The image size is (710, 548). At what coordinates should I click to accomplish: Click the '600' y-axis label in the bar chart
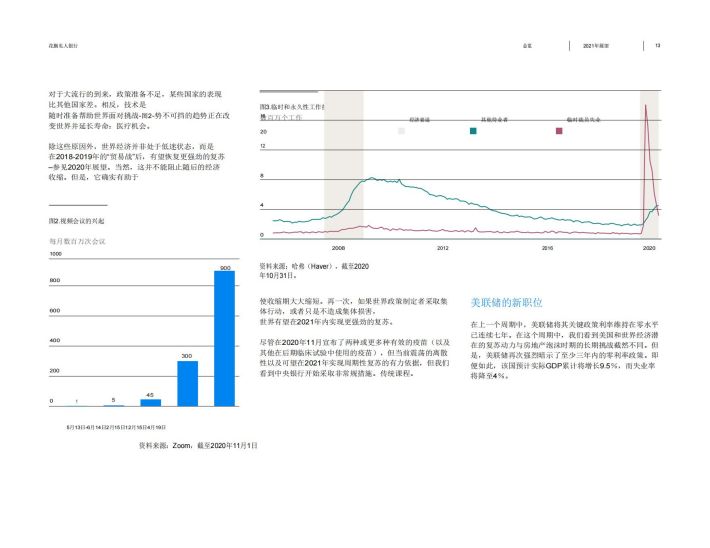pos(55,311)
